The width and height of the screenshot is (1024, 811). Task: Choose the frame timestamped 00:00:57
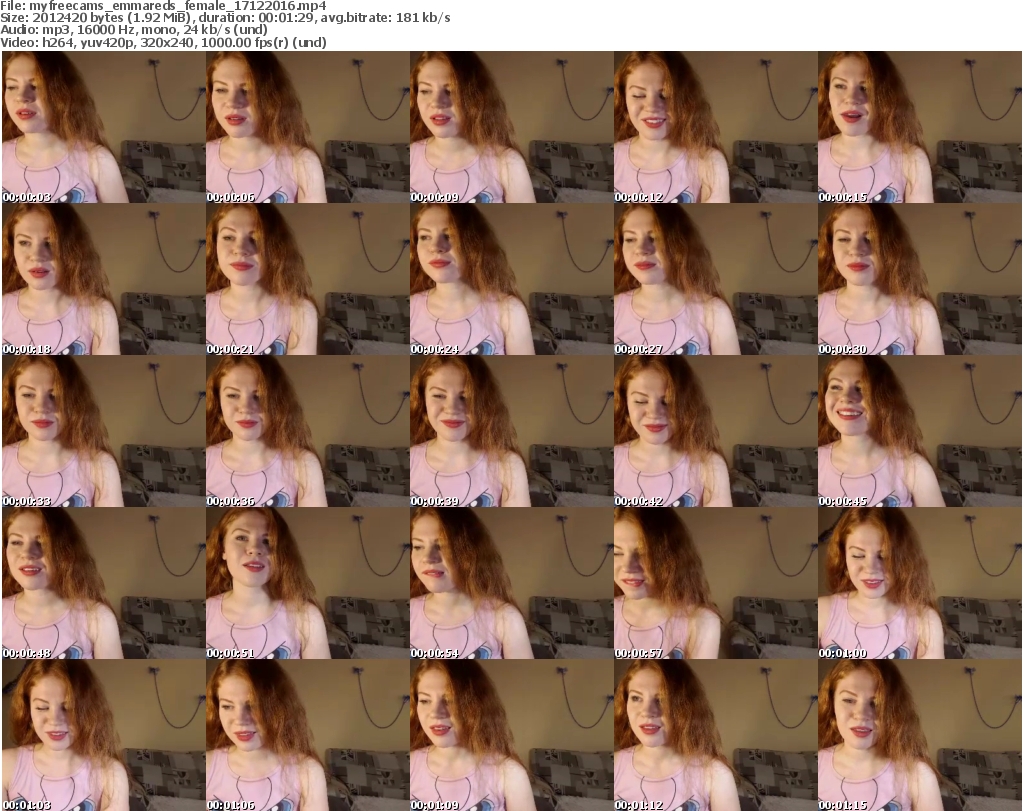[x=715, y=584]
